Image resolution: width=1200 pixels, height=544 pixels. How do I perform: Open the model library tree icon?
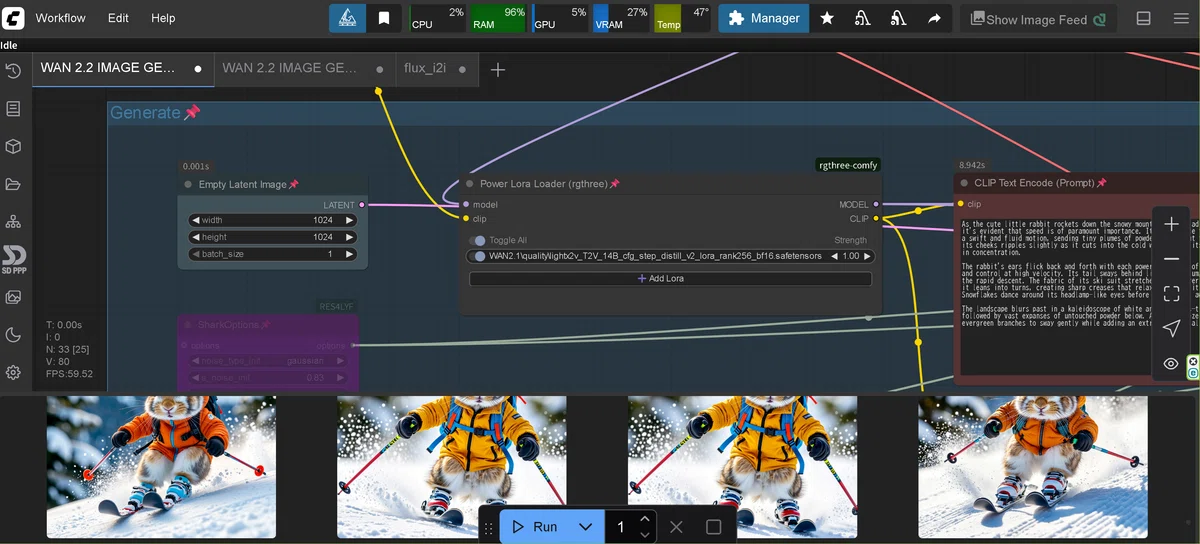coord(13,221)
